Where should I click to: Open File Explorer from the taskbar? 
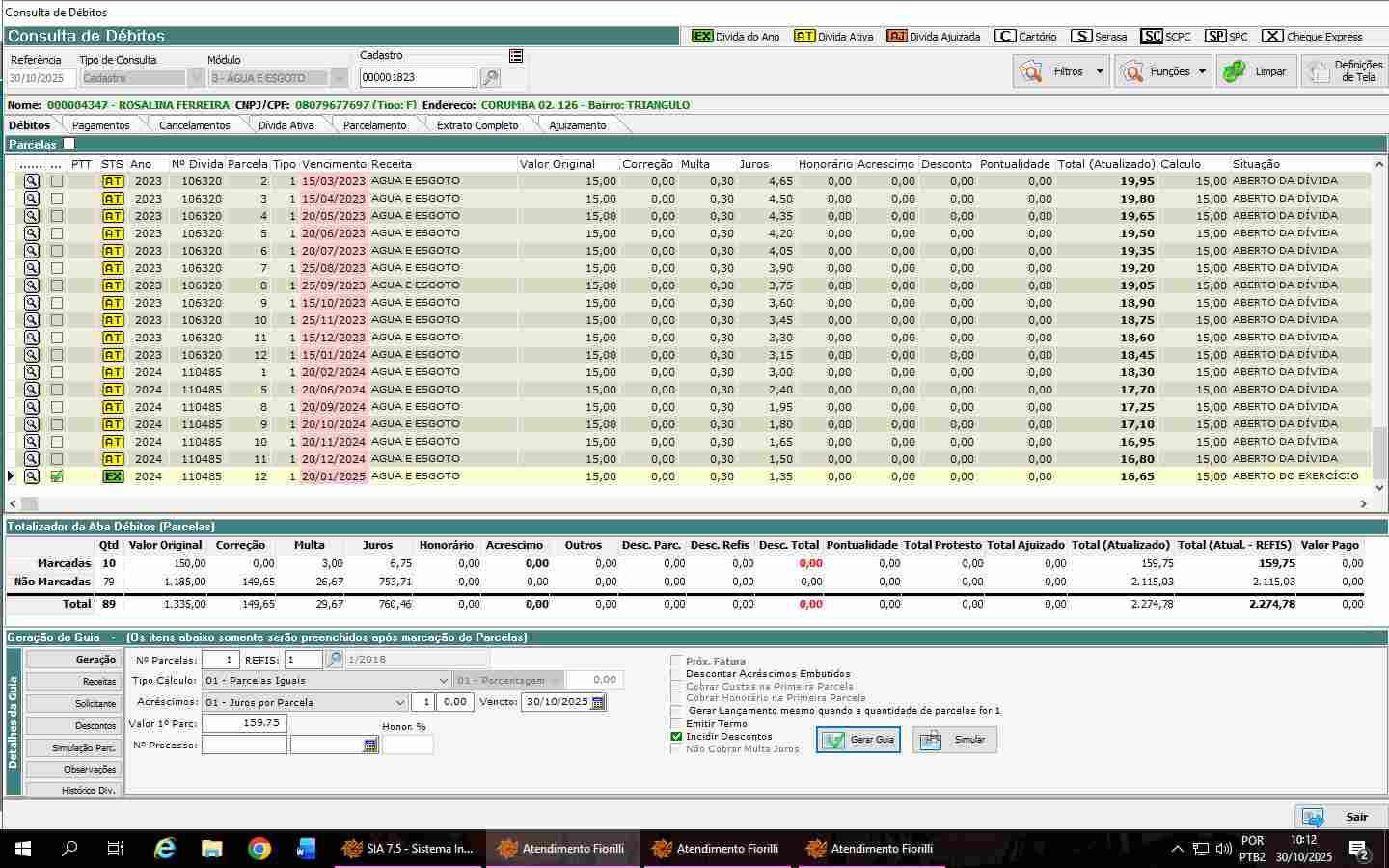212,849
